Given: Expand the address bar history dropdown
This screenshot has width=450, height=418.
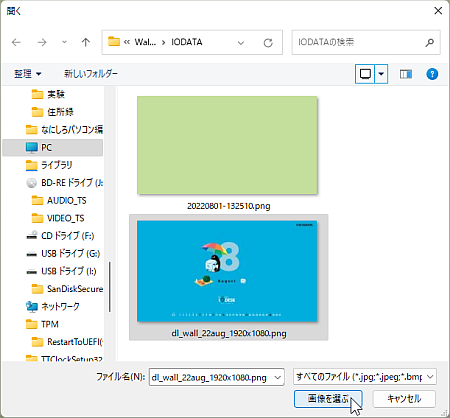Looking at the screenshot, I should (241, 43).
